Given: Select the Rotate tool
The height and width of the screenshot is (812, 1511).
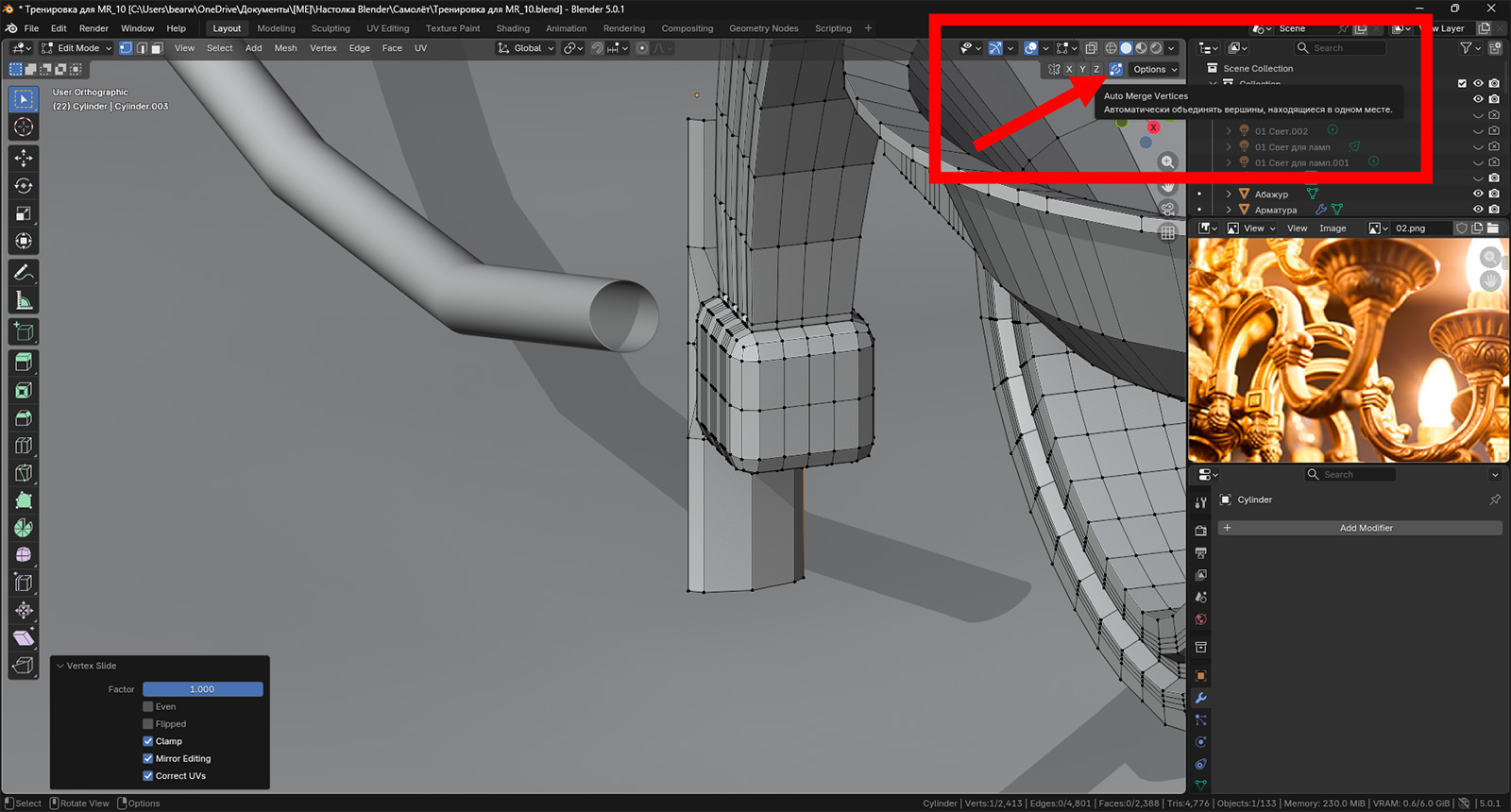Looking at the screenshot, I should 24,186.
